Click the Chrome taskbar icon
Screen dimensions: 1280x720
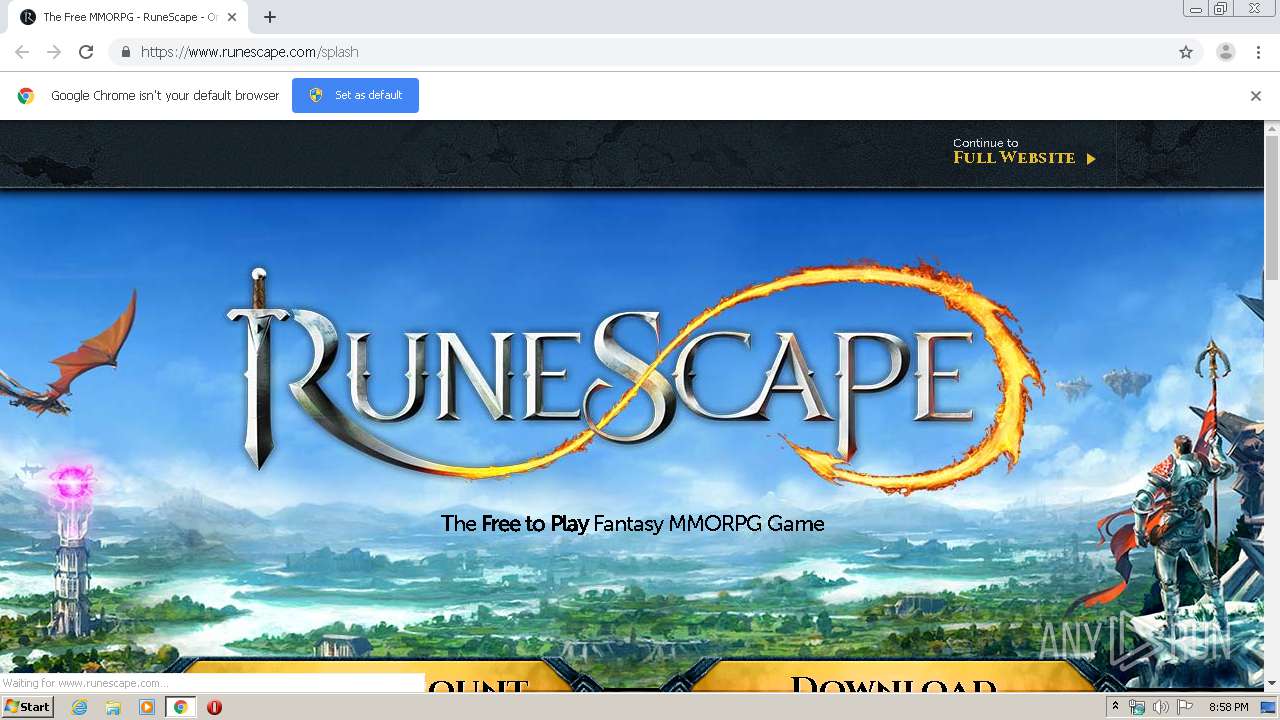[x=180, y=707]
